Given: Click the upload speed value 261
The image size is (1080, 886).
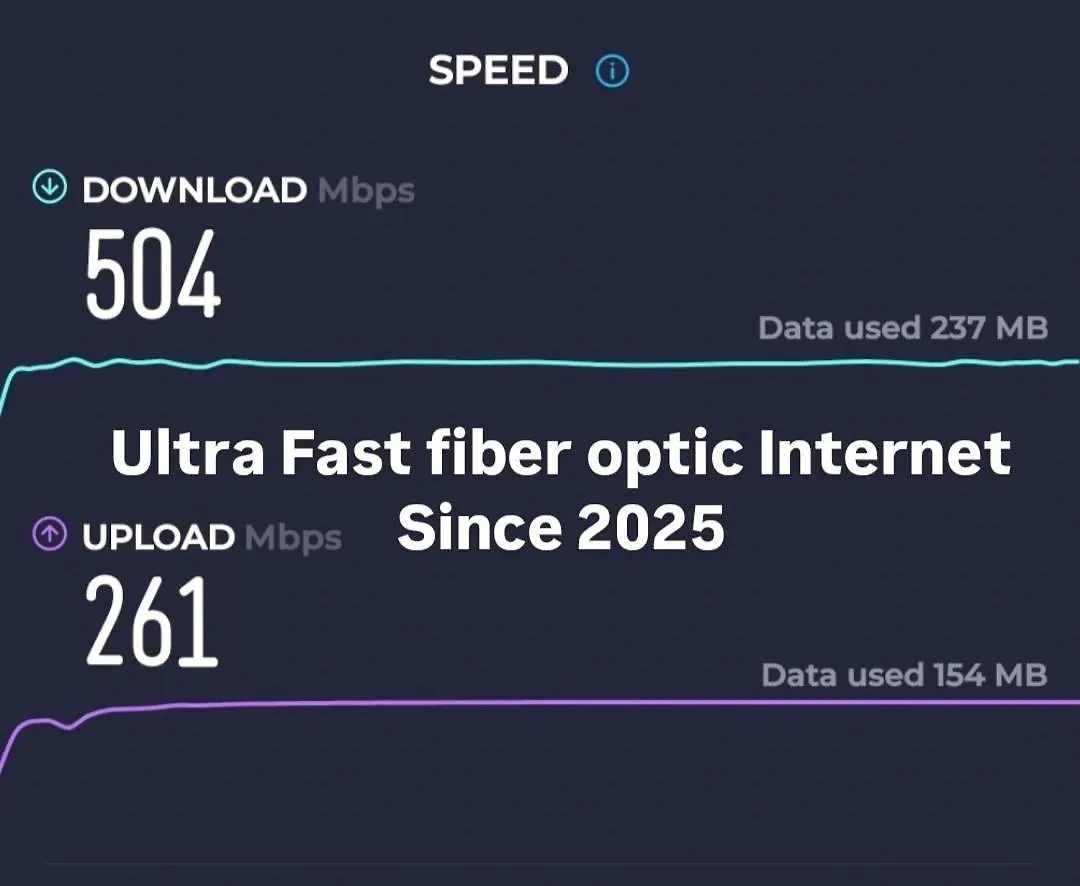Looking at the screenshot, I should click(152, 621).
